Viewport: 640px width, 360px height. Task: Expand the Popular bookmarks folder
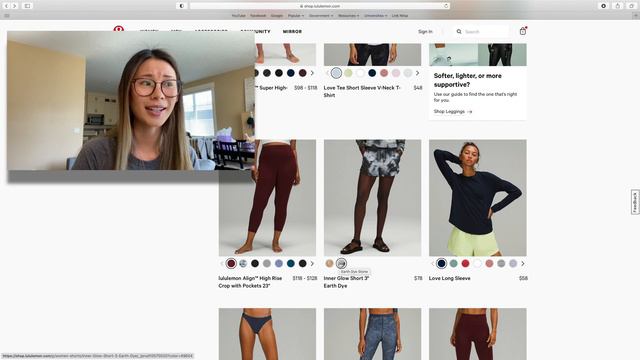click(296, 16)
